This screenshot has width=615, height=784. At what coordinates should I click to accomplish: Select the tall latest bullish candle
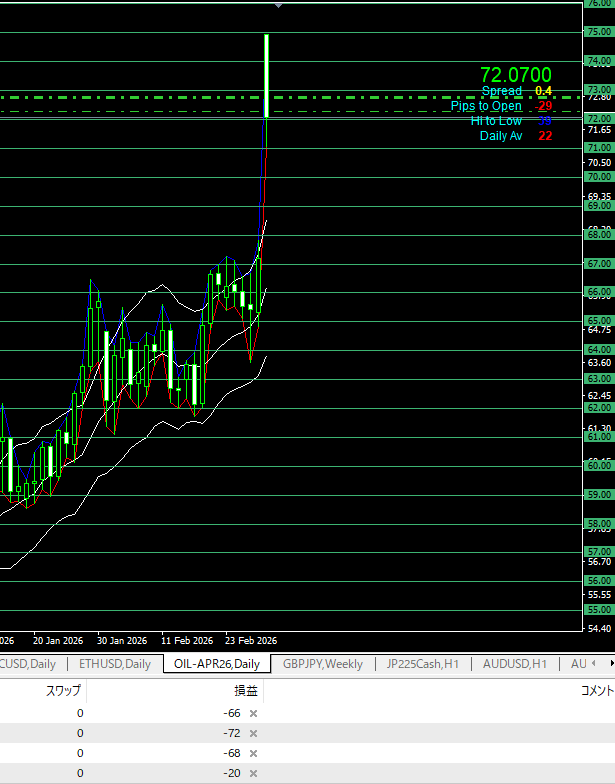[x=268, y=75]
